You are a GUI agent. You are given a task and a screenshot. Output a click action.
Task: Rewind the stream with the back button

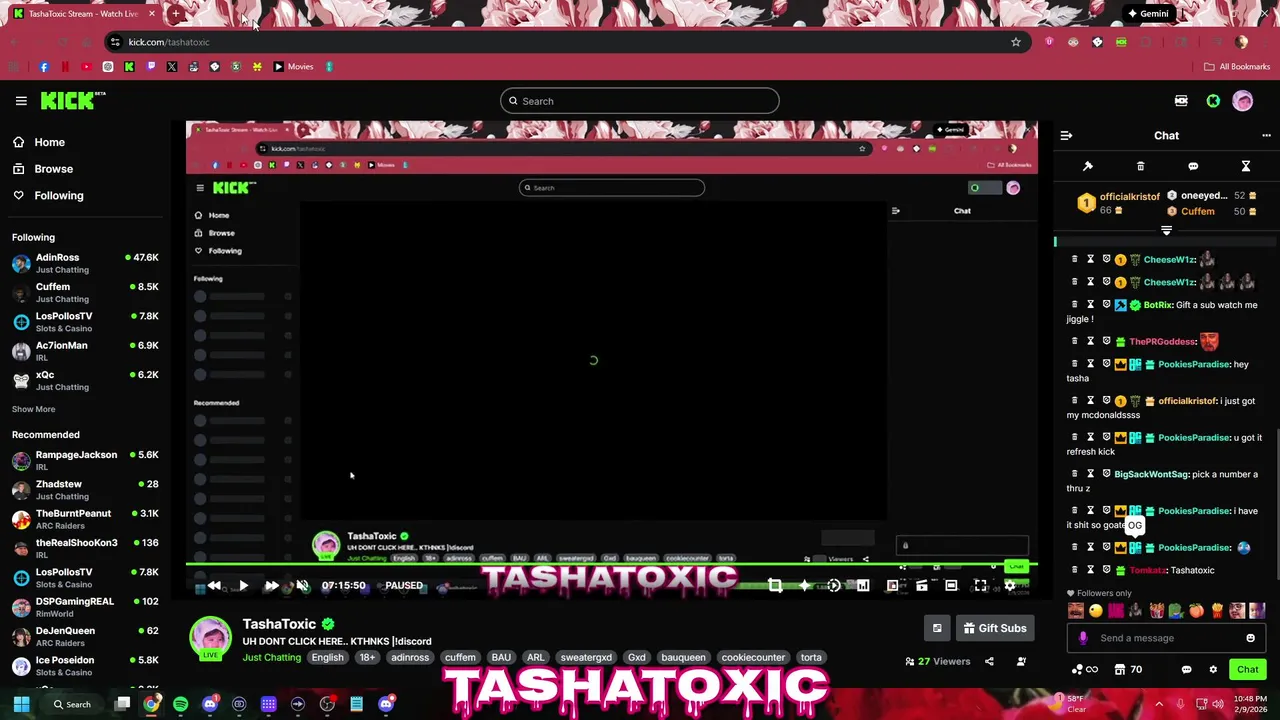click(x=214, y=586)
